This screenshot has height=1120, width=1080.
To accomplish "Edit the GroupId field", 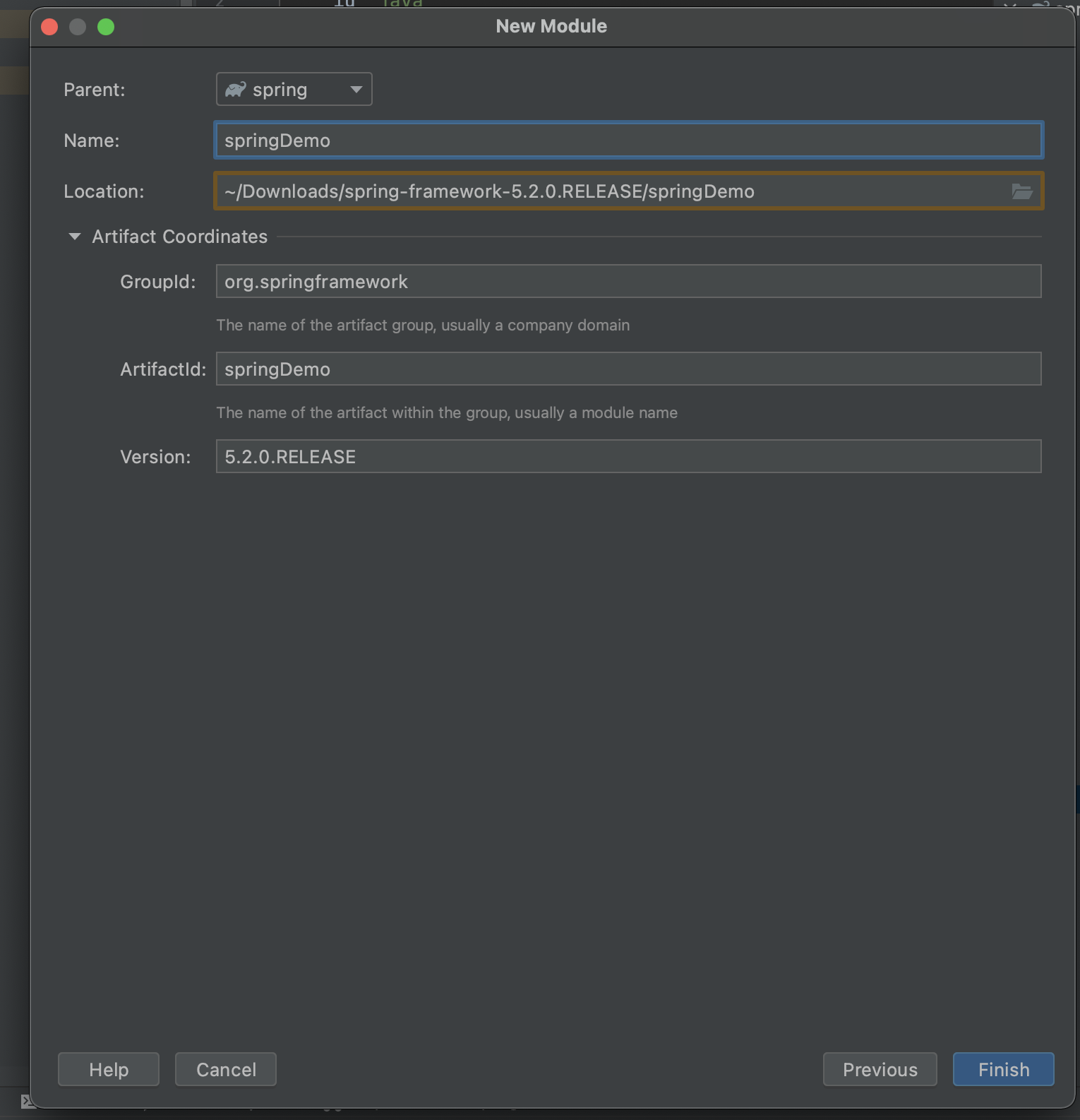I will [628, 282].
